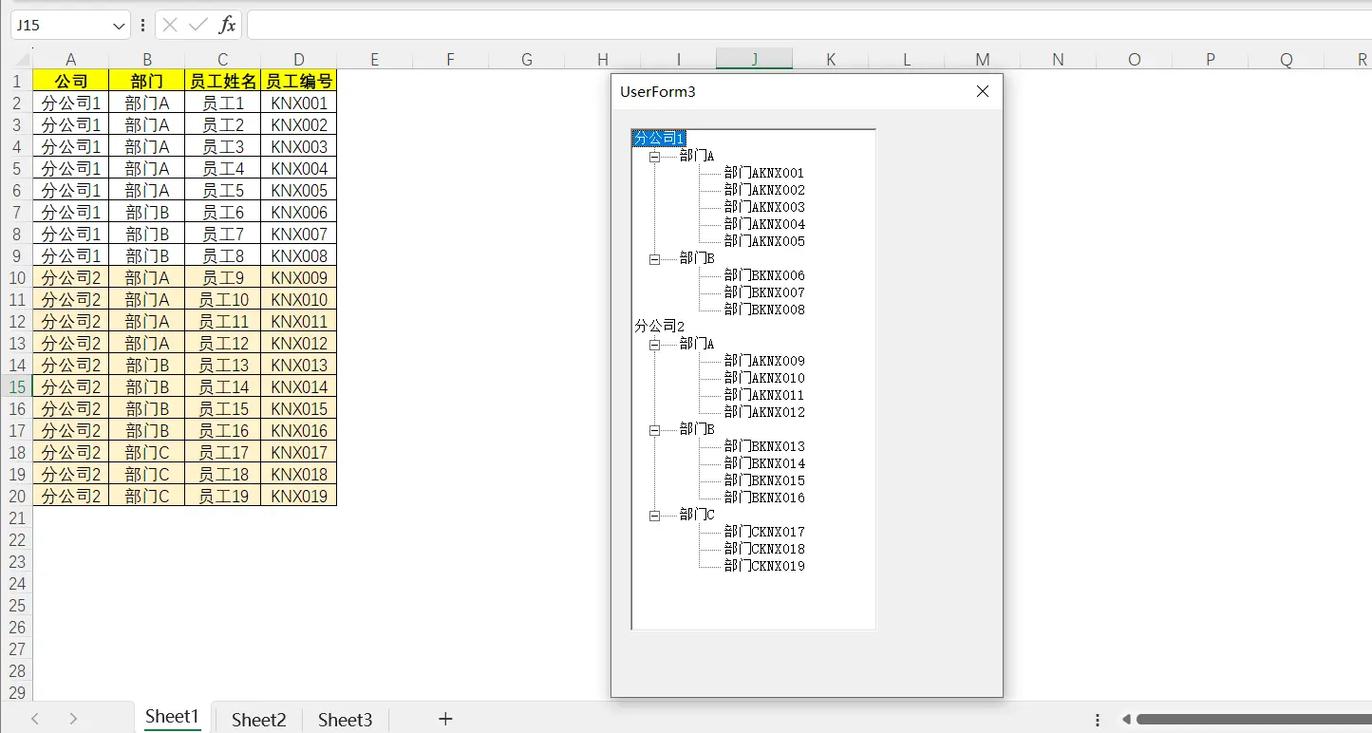
Task: Click the next sheet navigation arrow
Action: (73, 718)
